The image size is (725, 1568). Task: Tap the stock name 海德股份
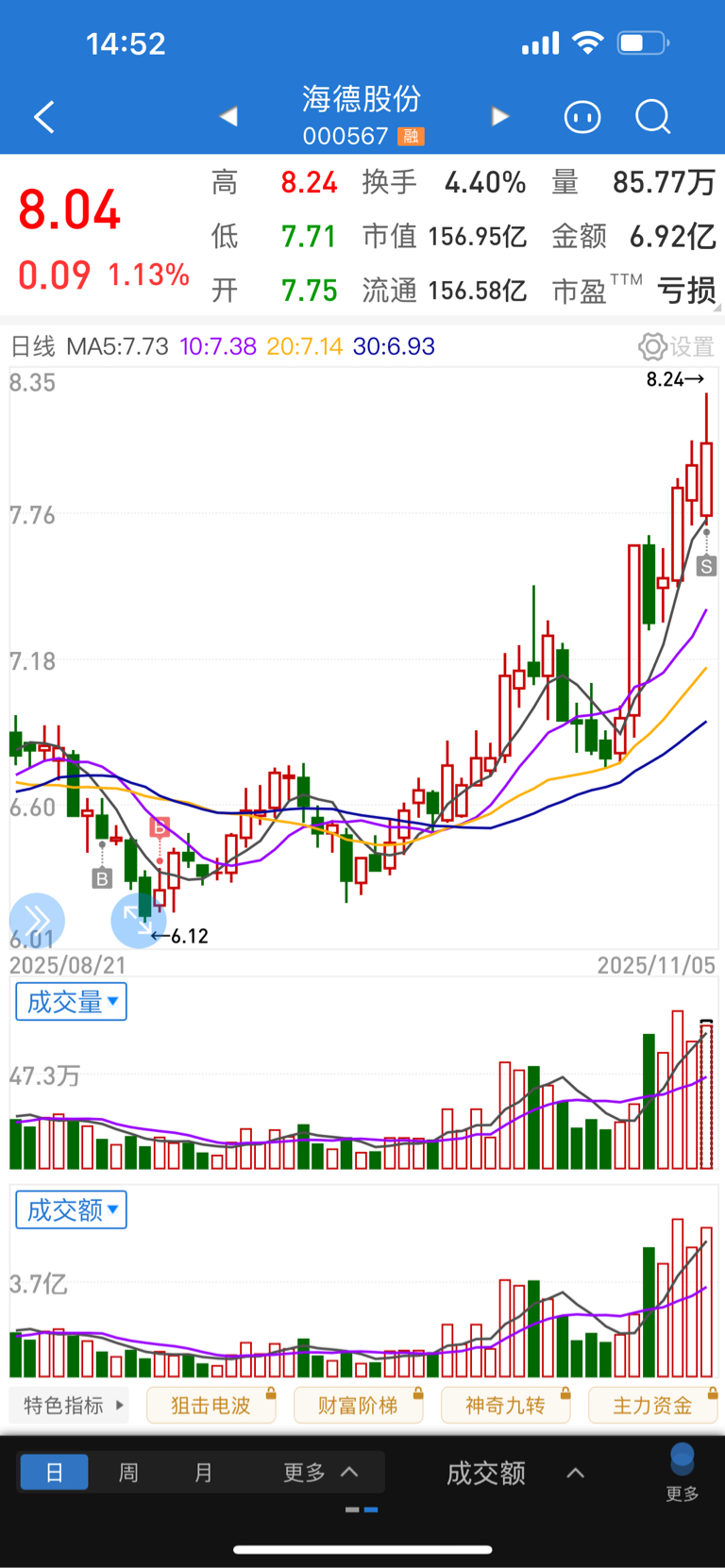click(362, 99)
